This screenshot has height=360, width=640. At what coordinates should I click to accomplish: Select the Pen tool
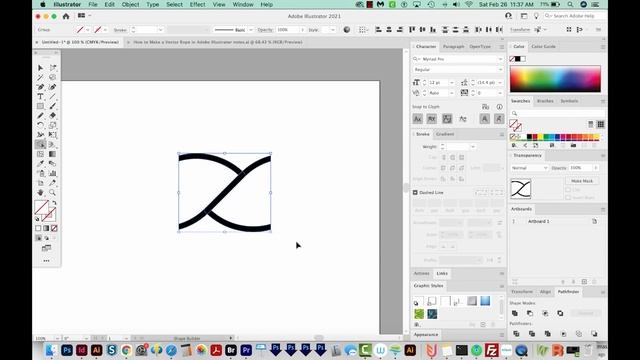(40, 87)
